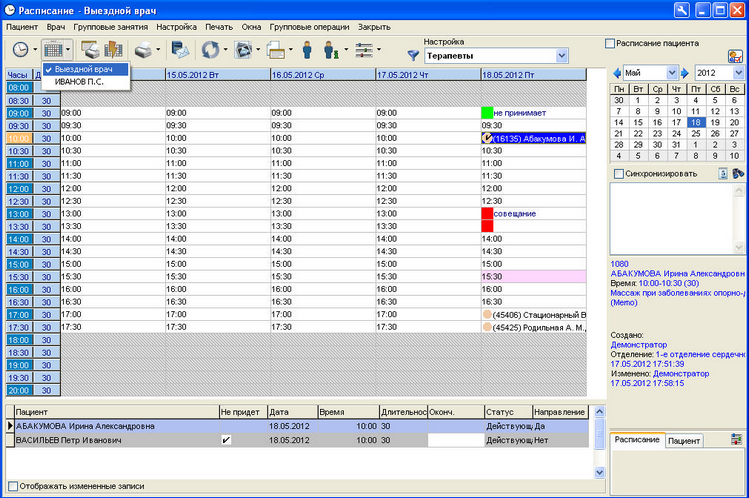Click the circle marker of appointment 45406
Viewport: 749px width, 498px height.
(x=487, y=315)
